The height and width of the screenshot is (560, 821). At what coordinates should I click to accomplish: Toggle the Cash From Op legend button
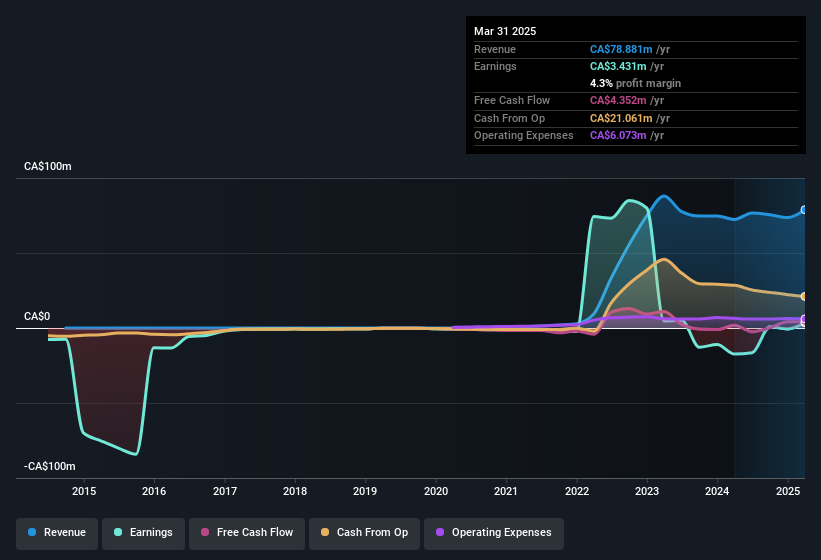[364, 533]
